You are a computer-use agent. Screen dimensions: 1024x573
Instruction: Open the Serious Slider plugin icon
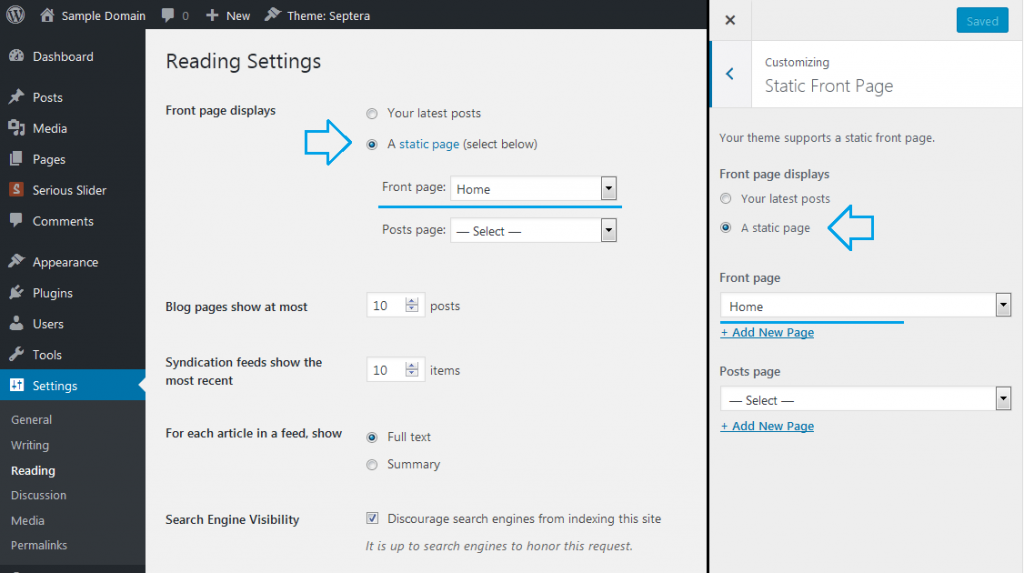(x=17, y=190)
